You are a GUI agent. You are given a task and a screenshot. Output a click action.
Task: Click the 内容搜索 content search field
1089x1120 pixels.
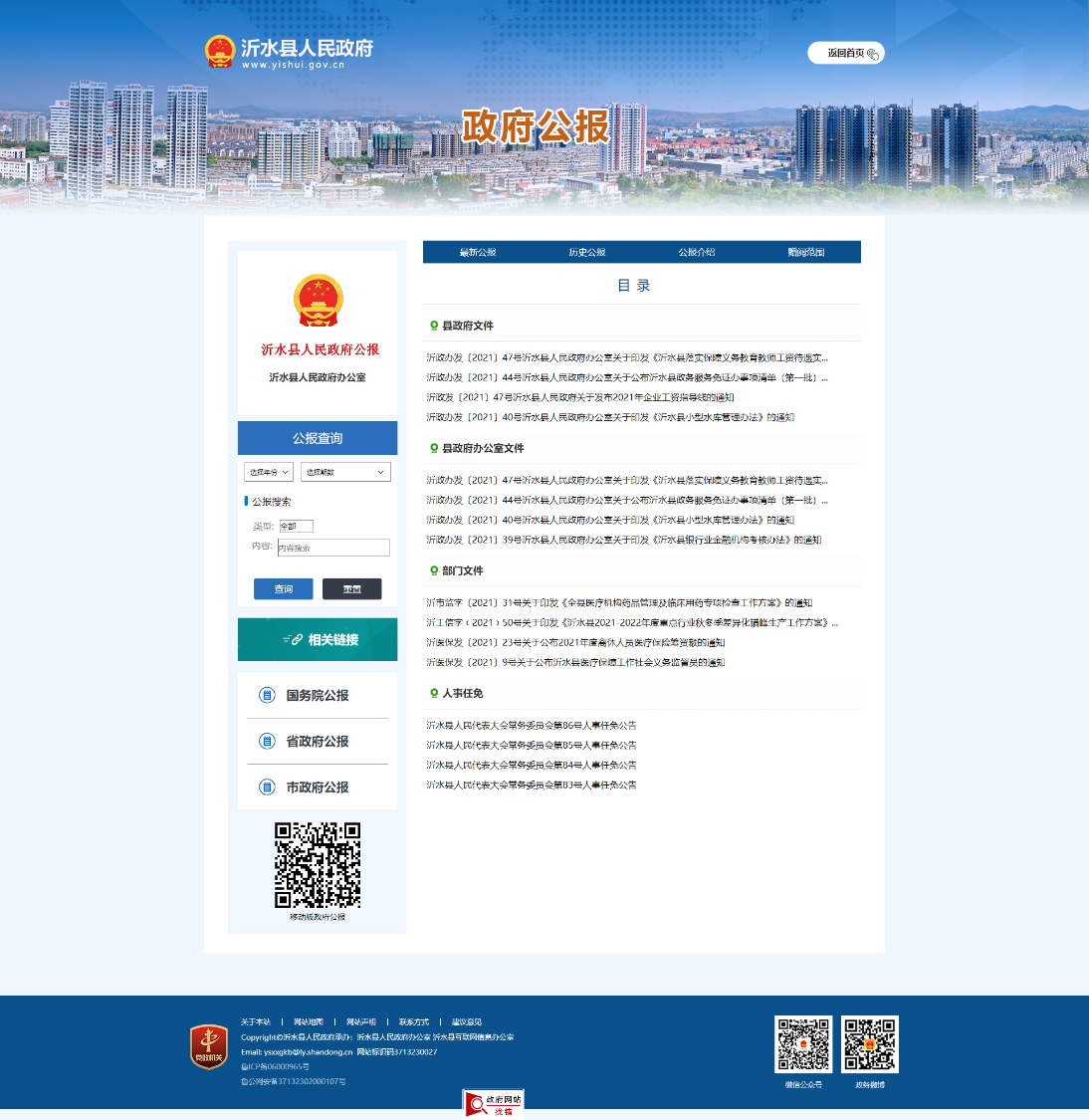click(x=333, y=548)
